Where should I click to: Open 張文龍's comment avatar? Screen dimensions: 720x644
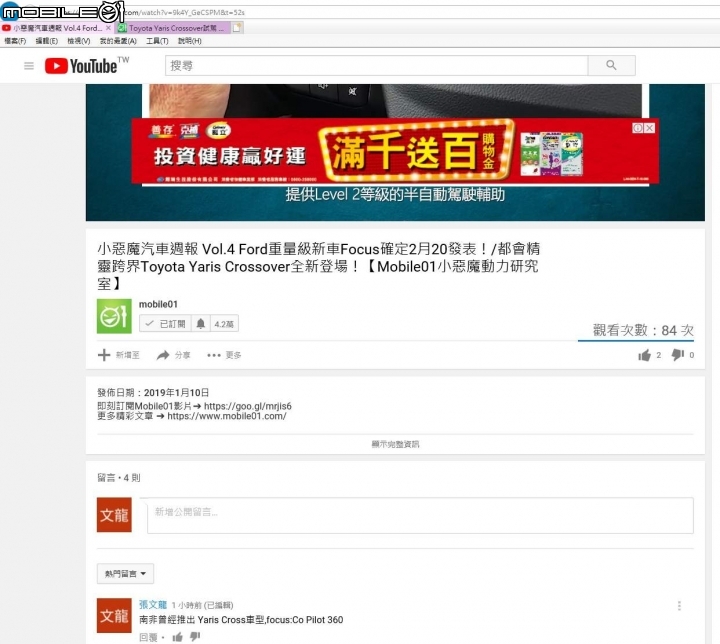[x=114, y=616]
